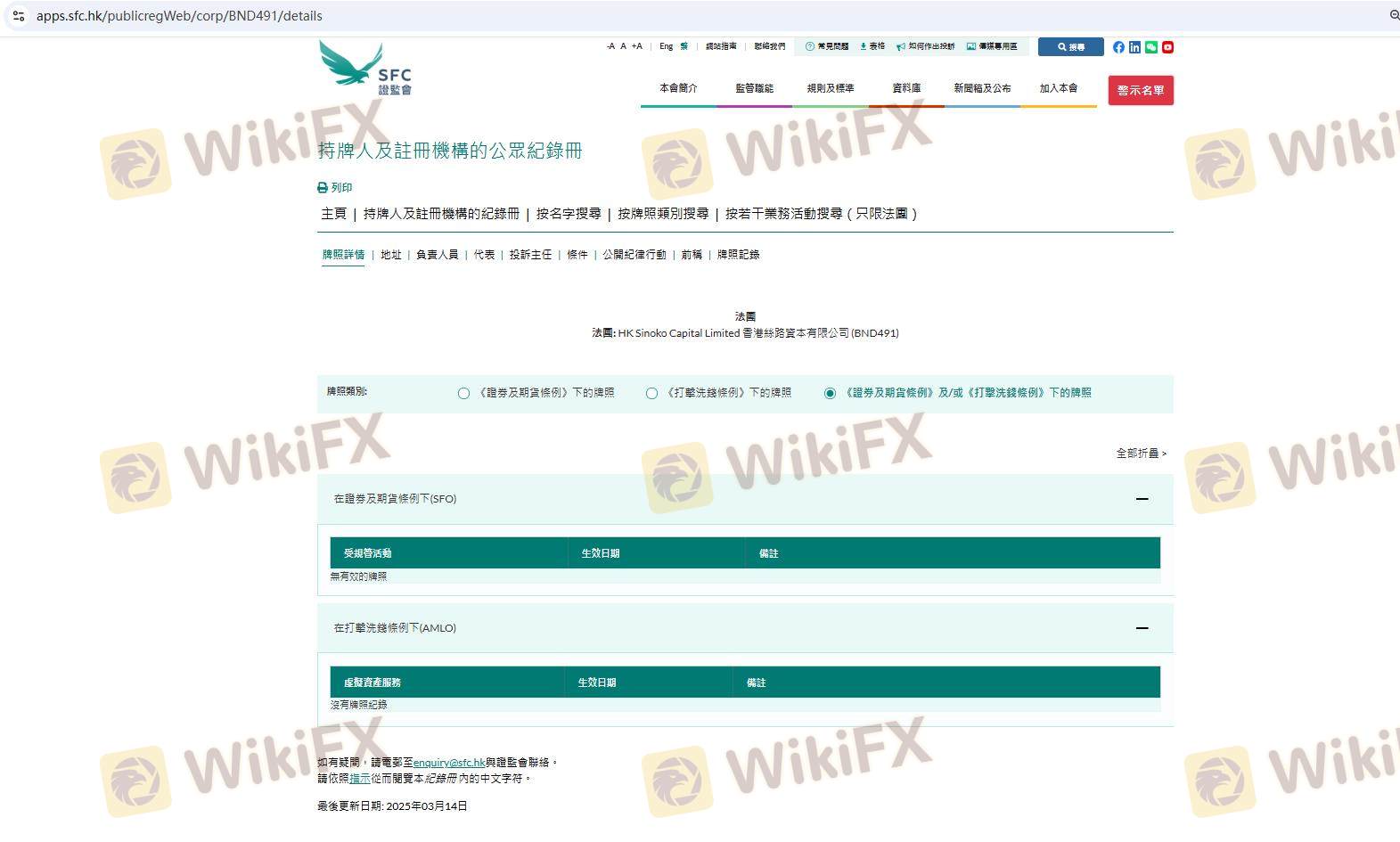
Task: Open the 資料庫 menu
Action: click(x=906, y=88)
